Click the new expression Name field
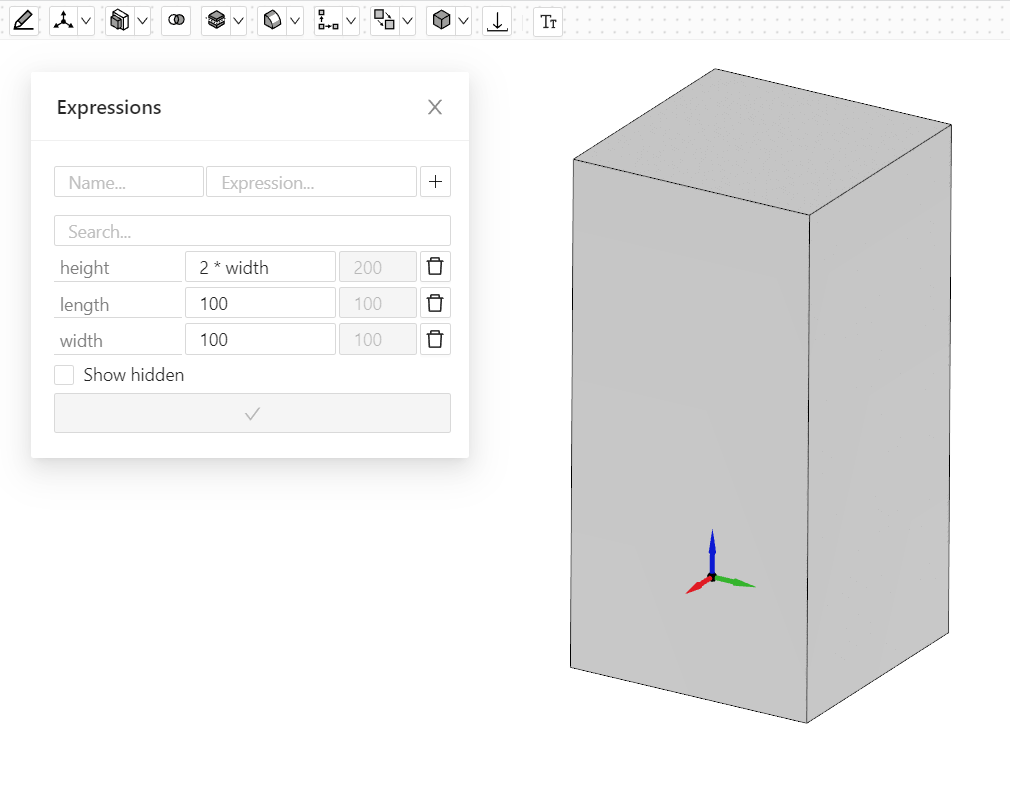The width and height of the screenshot is (1010, 792). (x=129, y=182)
